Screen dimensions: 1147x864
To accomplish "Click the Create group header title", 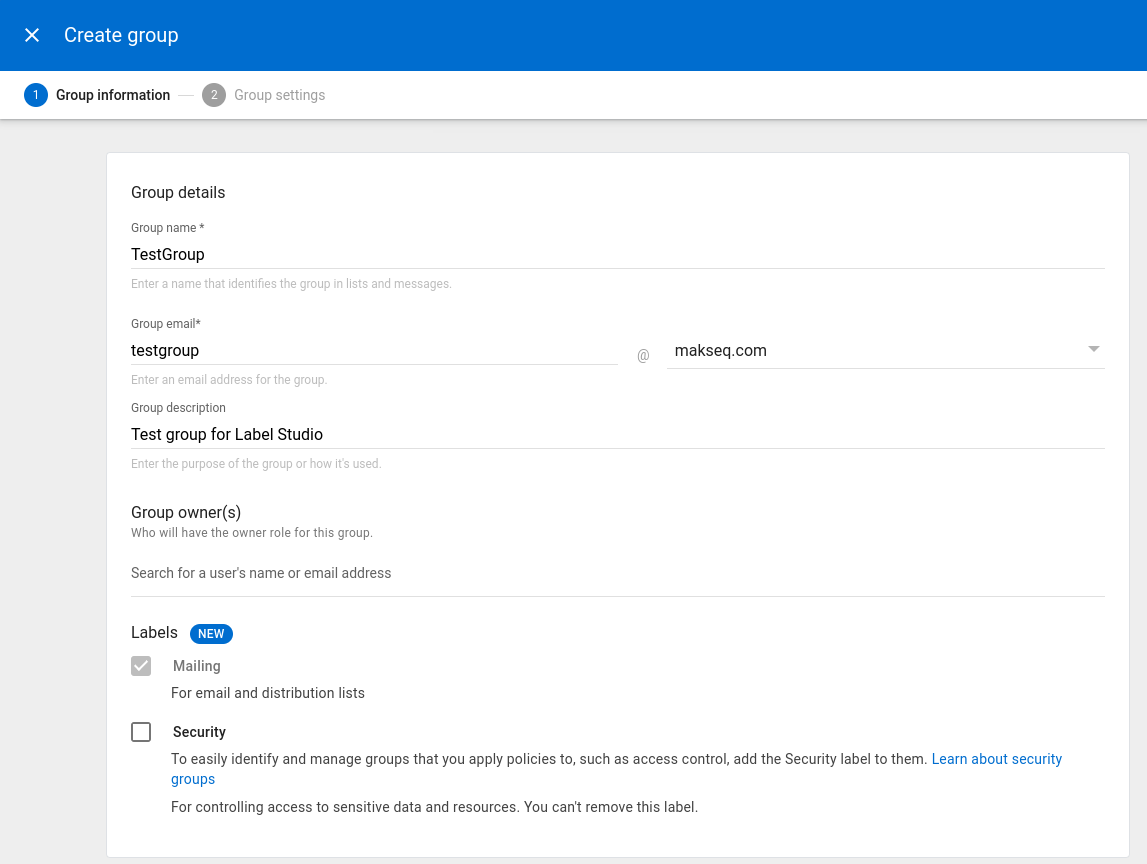I will pyautogui.click(x=121, y=35).
